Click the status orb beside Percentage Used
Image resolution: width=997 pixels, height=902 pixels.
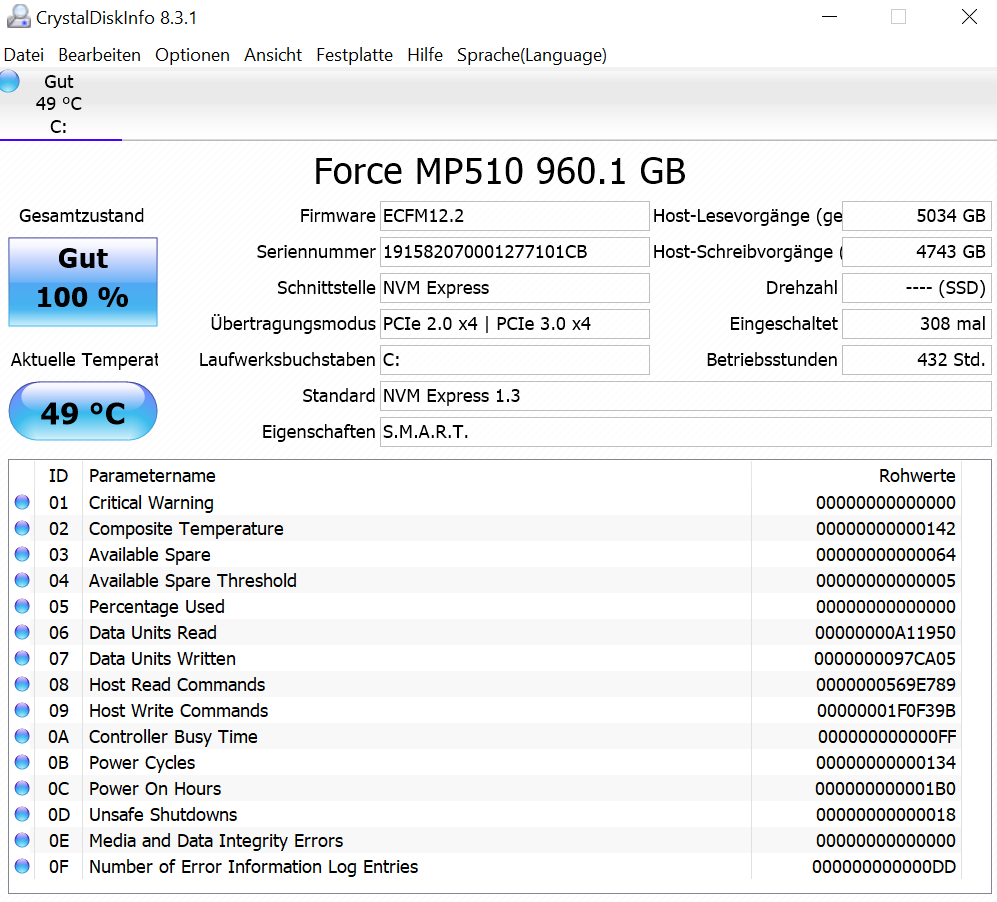(x=22, y=607)
